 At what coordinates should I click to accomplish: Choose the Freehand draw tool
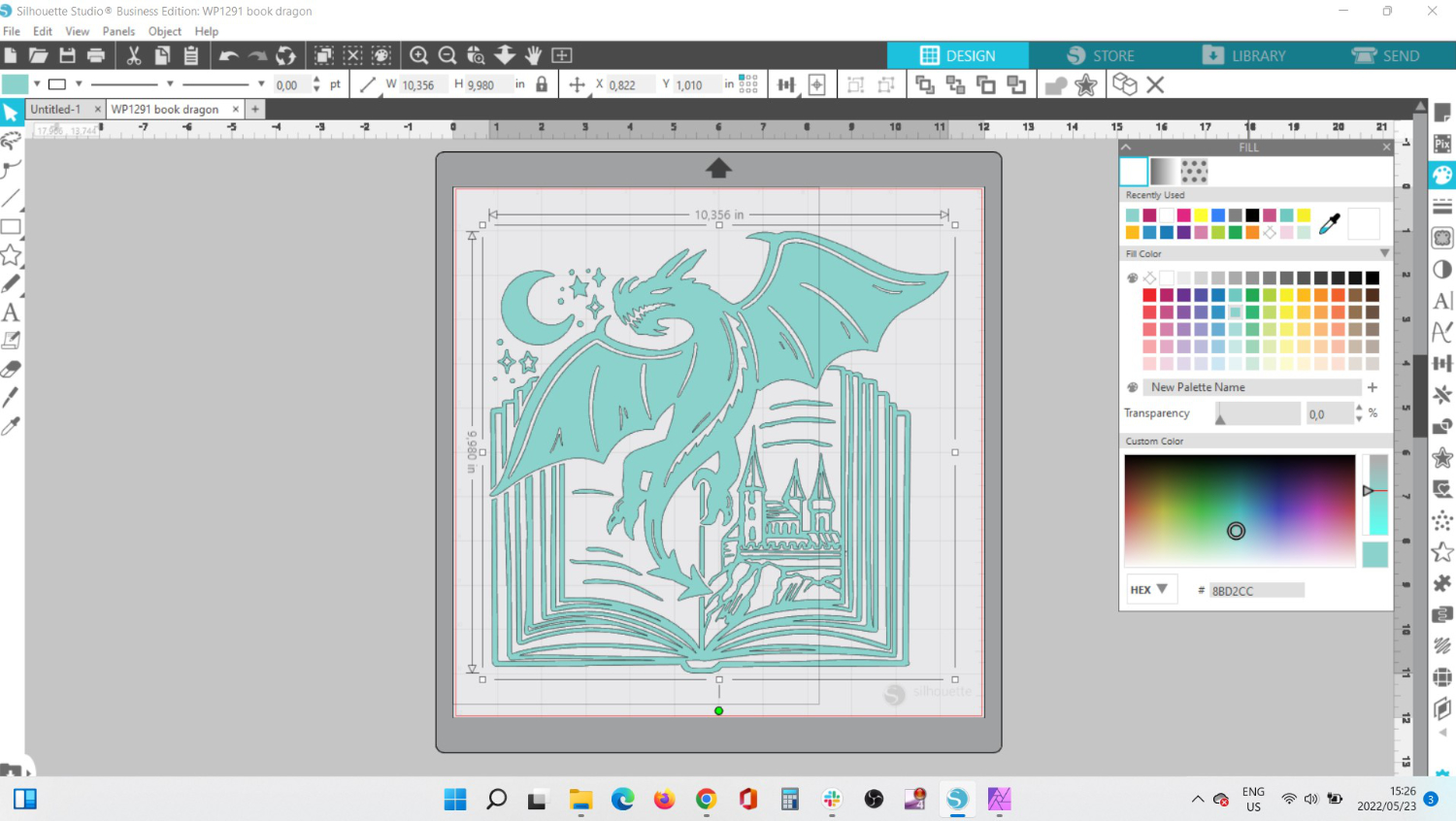coord(11,283)
